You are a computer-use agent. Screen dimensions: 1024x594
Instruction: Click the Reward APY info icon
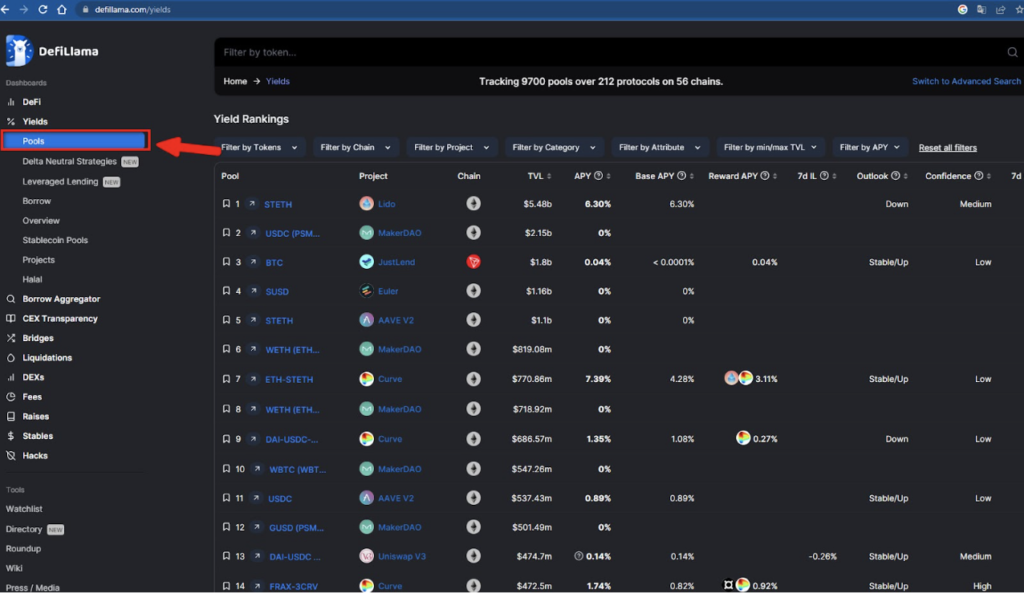coord(765,176)
